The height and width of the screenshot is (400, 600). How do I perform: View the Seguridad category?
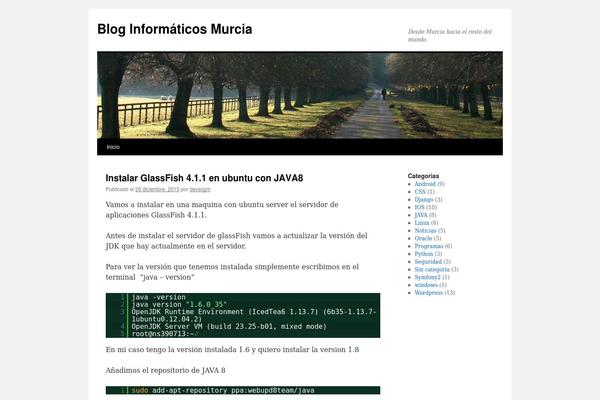coord(428,262)
